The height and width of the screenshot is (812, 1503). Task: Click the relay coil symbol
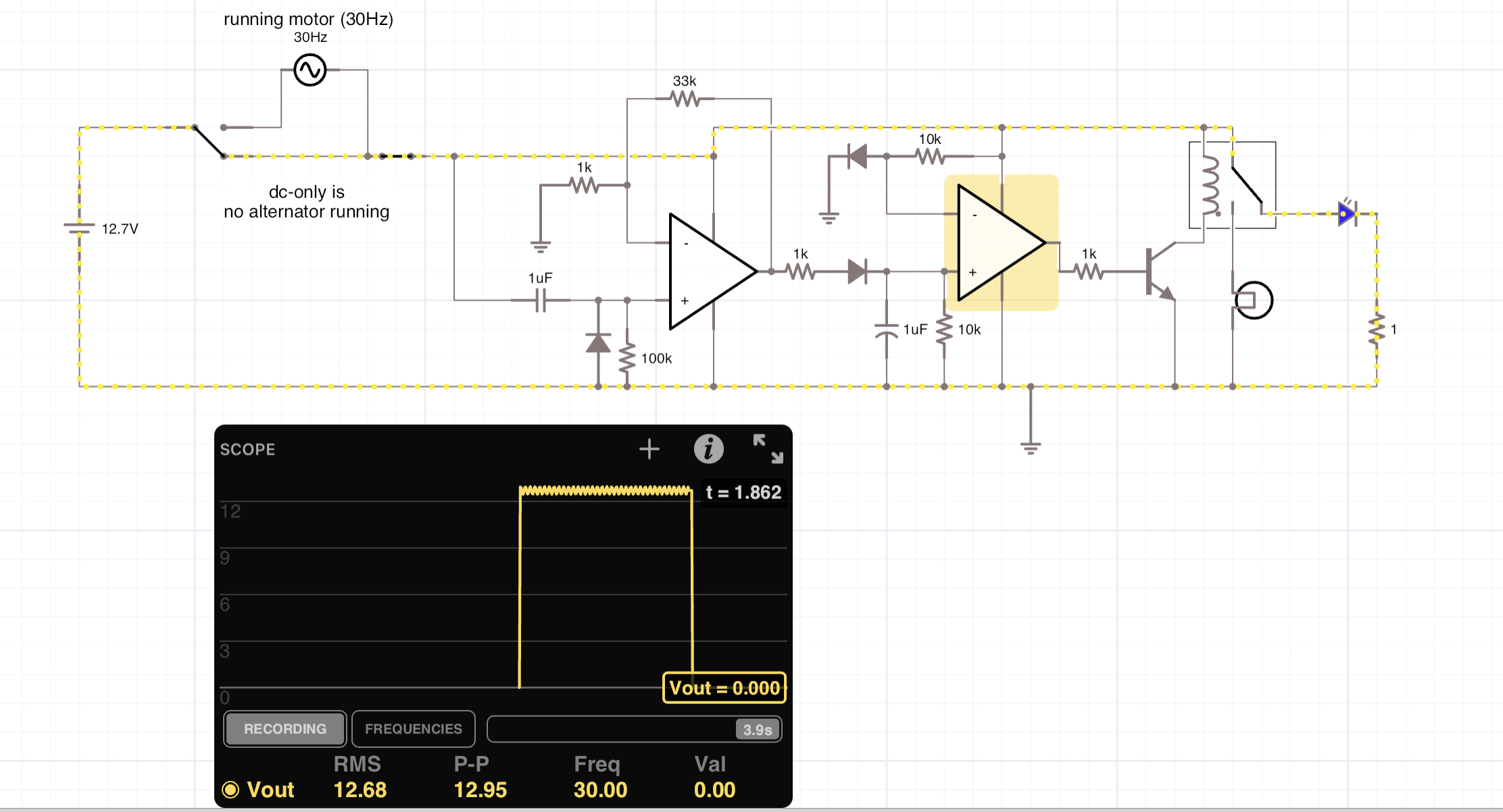[x=1210, y=185]
